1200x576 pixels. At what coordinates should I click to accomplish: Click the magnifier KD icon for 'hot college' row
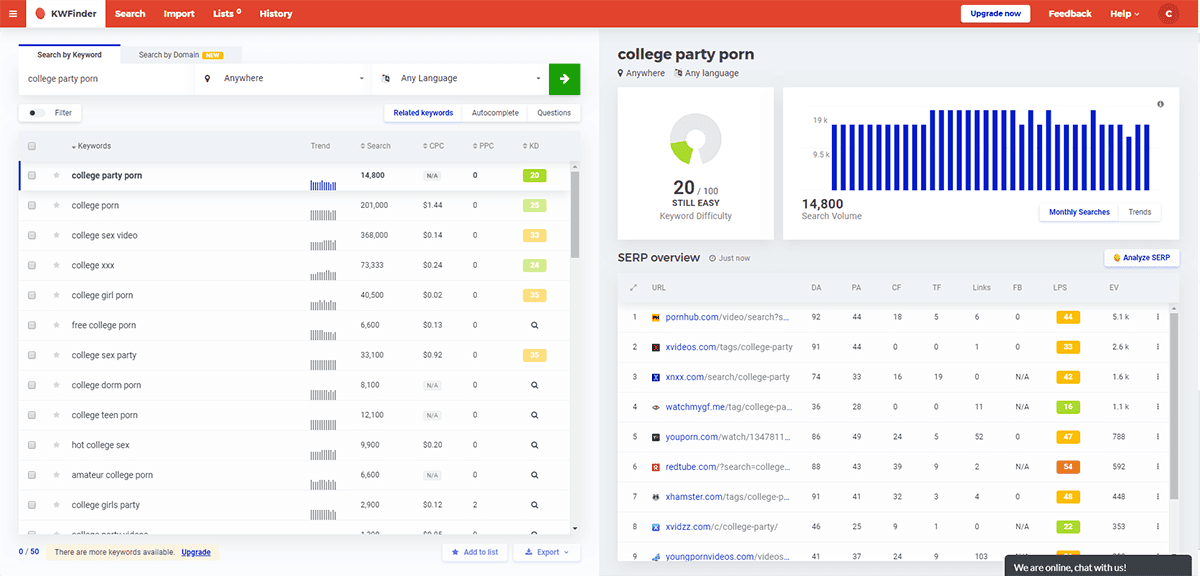(x=534, y=445)
